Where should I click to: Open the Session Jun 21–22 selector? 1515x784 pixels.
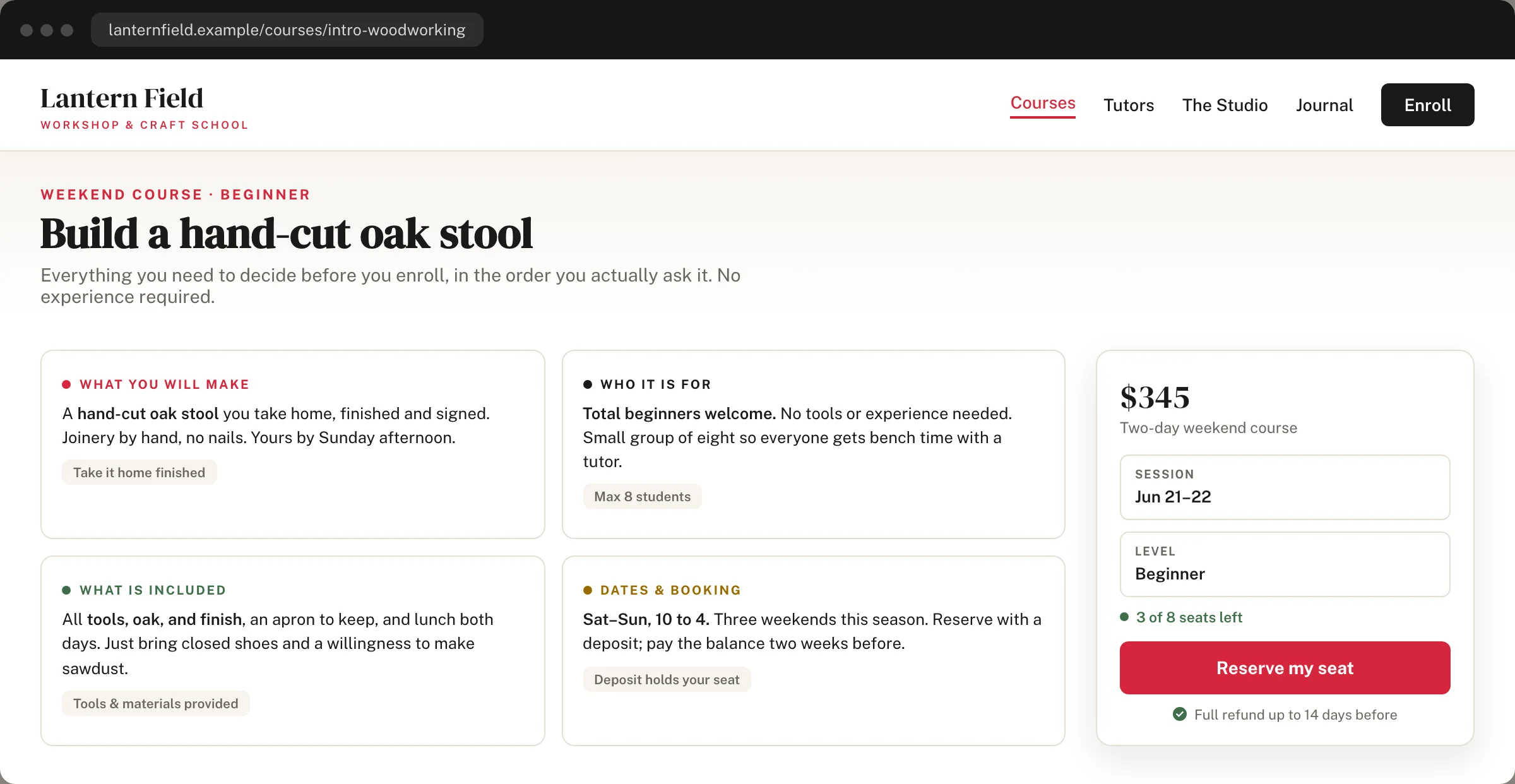point(1285,487)
